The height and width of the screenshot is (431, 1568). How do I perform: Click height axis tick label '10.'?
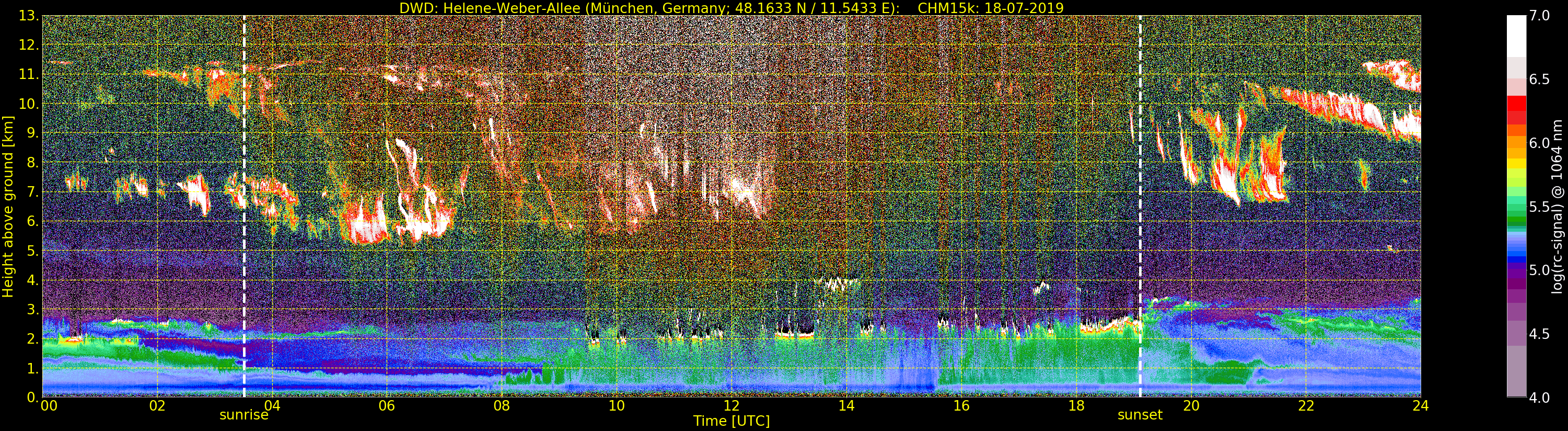(29, 104)
